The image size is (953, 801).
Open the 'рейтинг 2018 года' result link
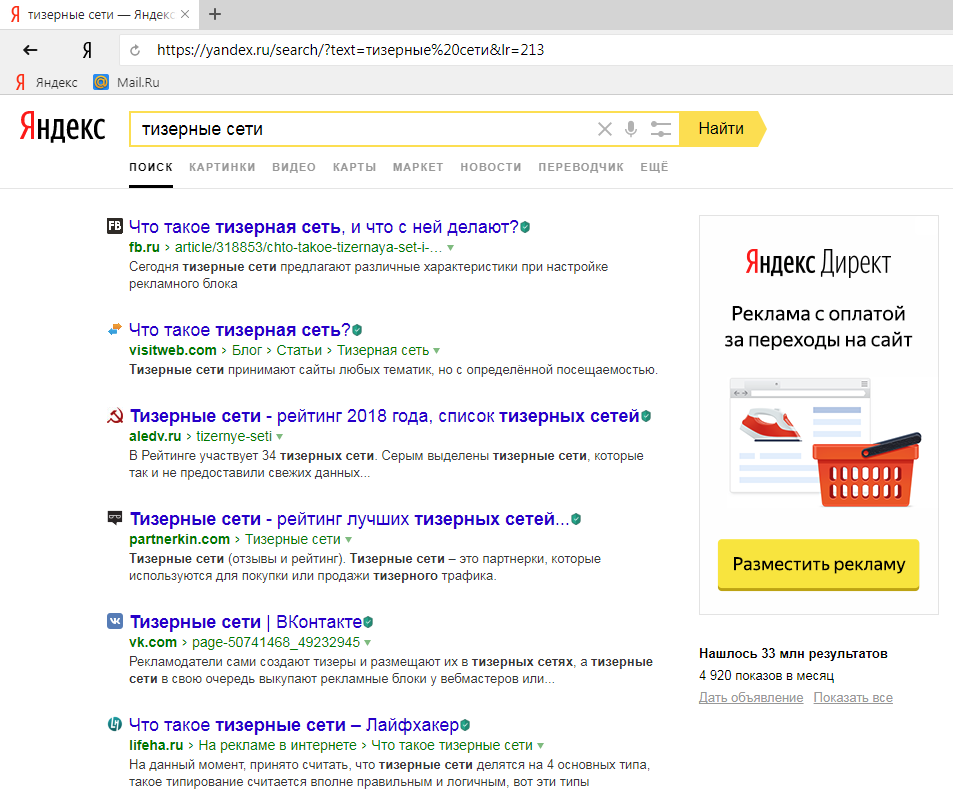(384, 416)
